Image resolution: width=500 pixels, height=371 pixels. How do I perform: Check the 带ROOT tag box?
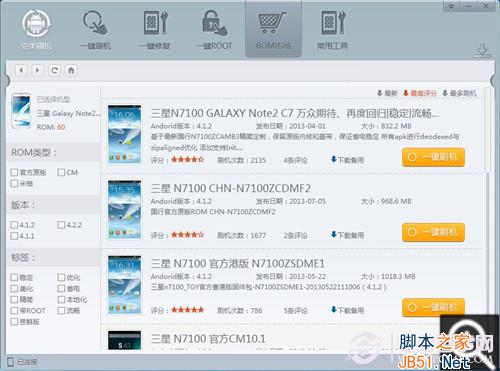click(14, 310)
